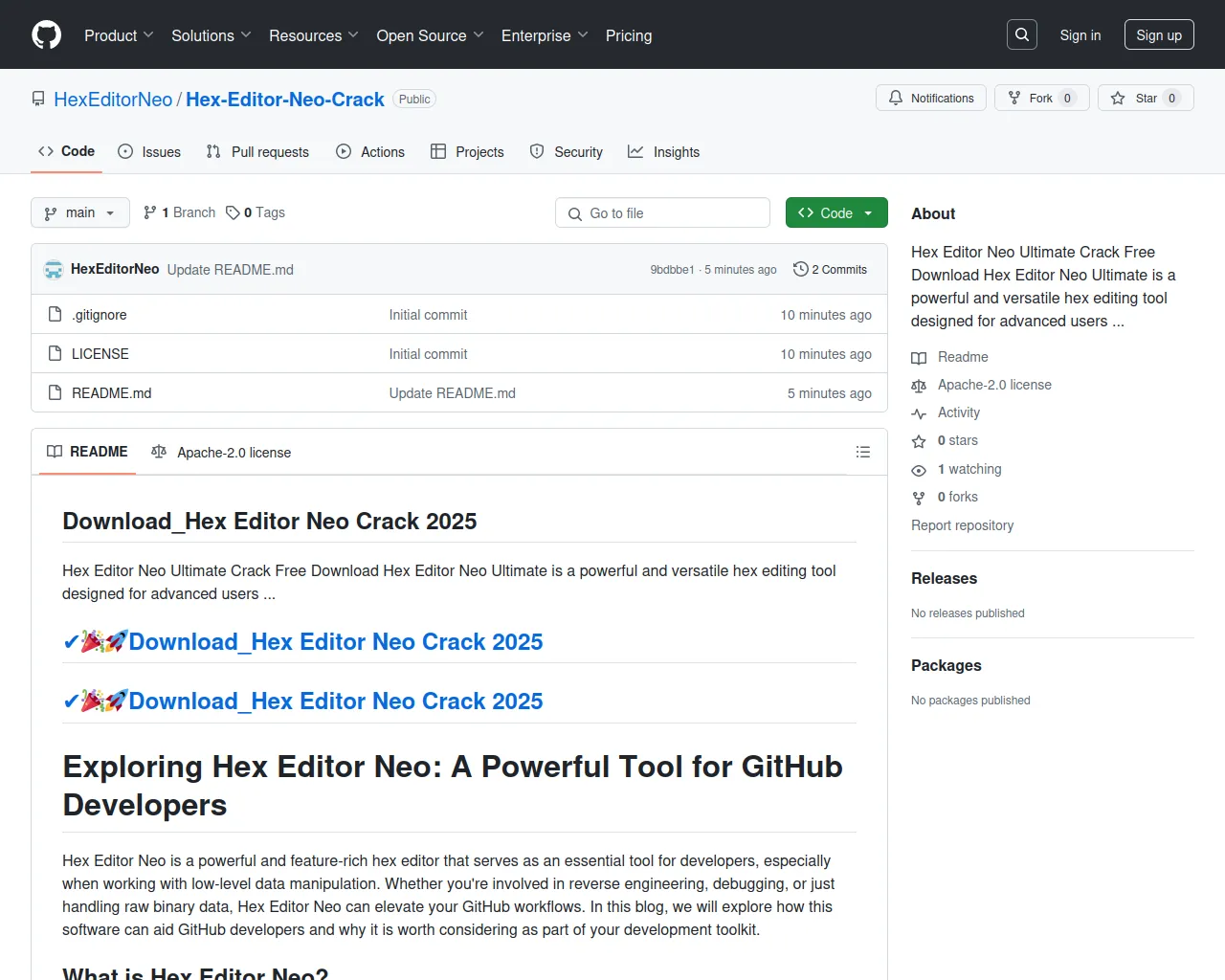
Task: Click Initial commit message for .gitignore
Action: 428,315
